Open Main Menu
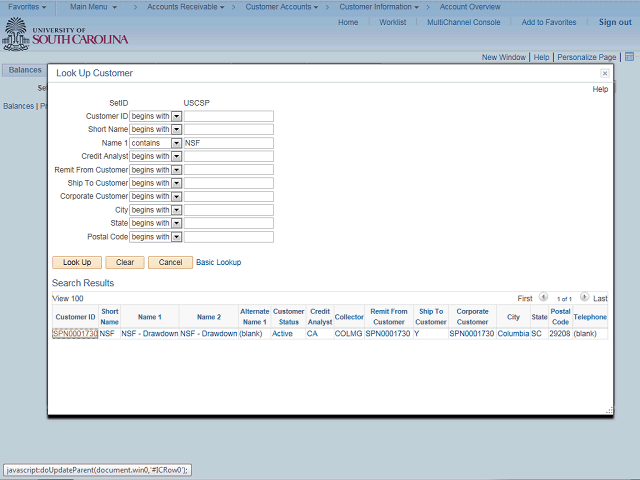The height and width of the screenshot is (480, 640). pos(93,7)
